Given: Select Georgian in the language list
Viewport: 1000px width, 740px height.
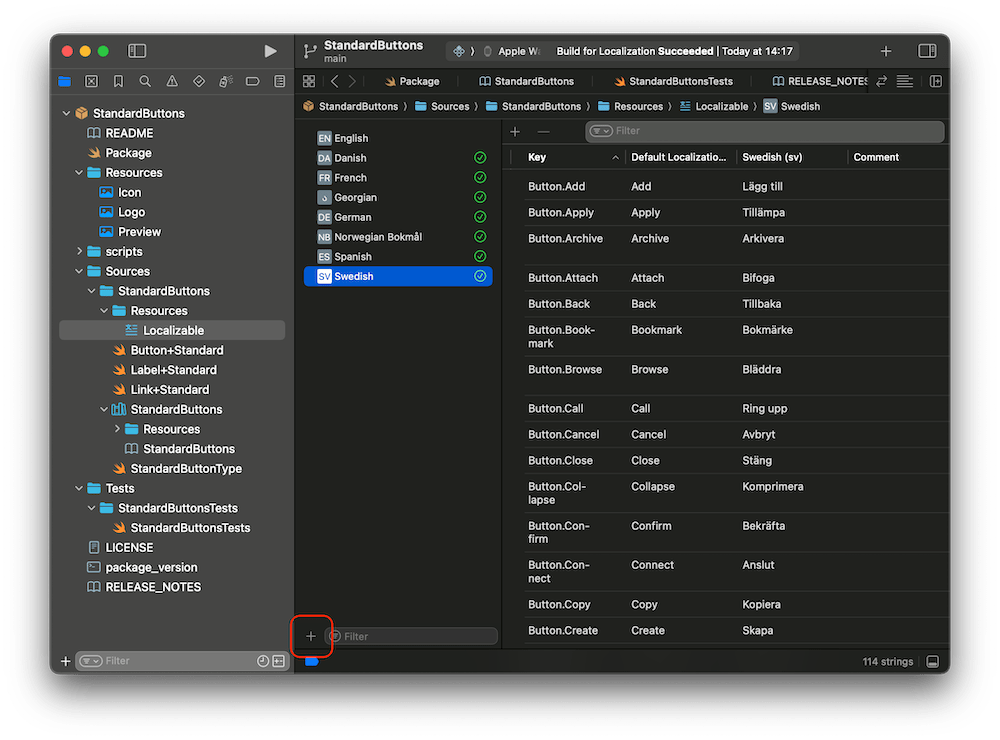Looking at the screenshot, I should pyautogui.click(x=398, y=198).
